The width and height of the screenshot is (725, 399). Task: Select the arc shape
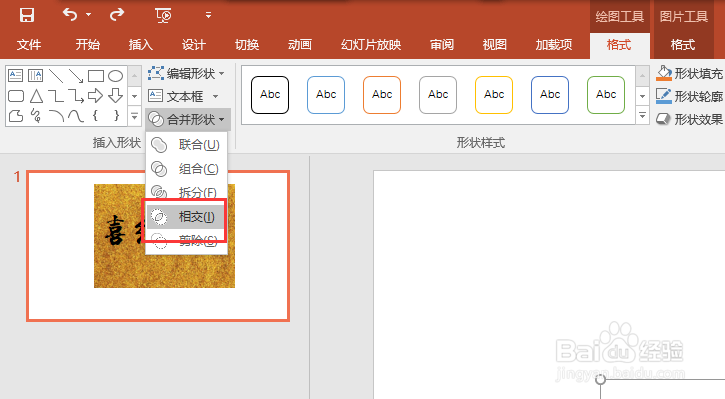[x=56, y=116]
